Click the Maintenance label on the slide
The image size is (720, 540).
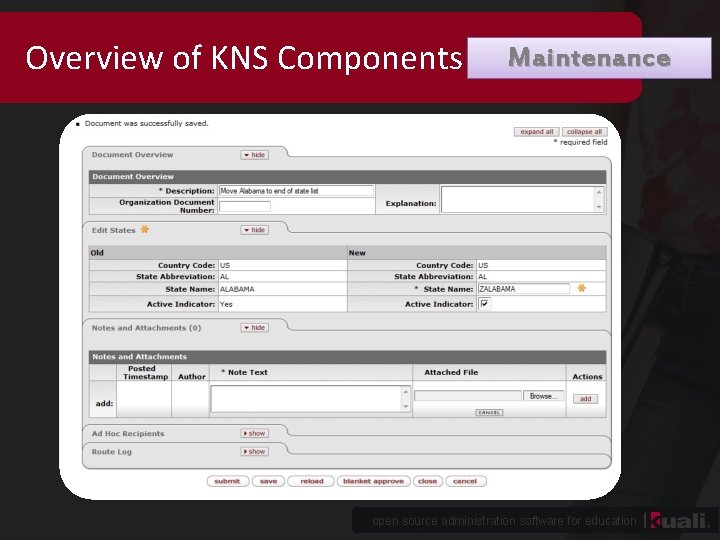590,58
